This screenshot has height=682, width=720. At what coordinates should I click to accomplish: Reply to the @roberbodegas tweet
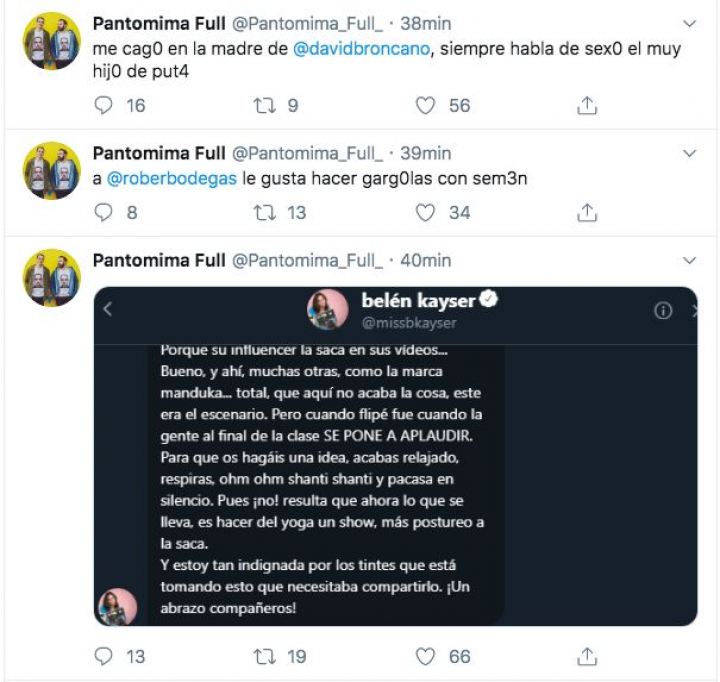(x=104, y=212)
